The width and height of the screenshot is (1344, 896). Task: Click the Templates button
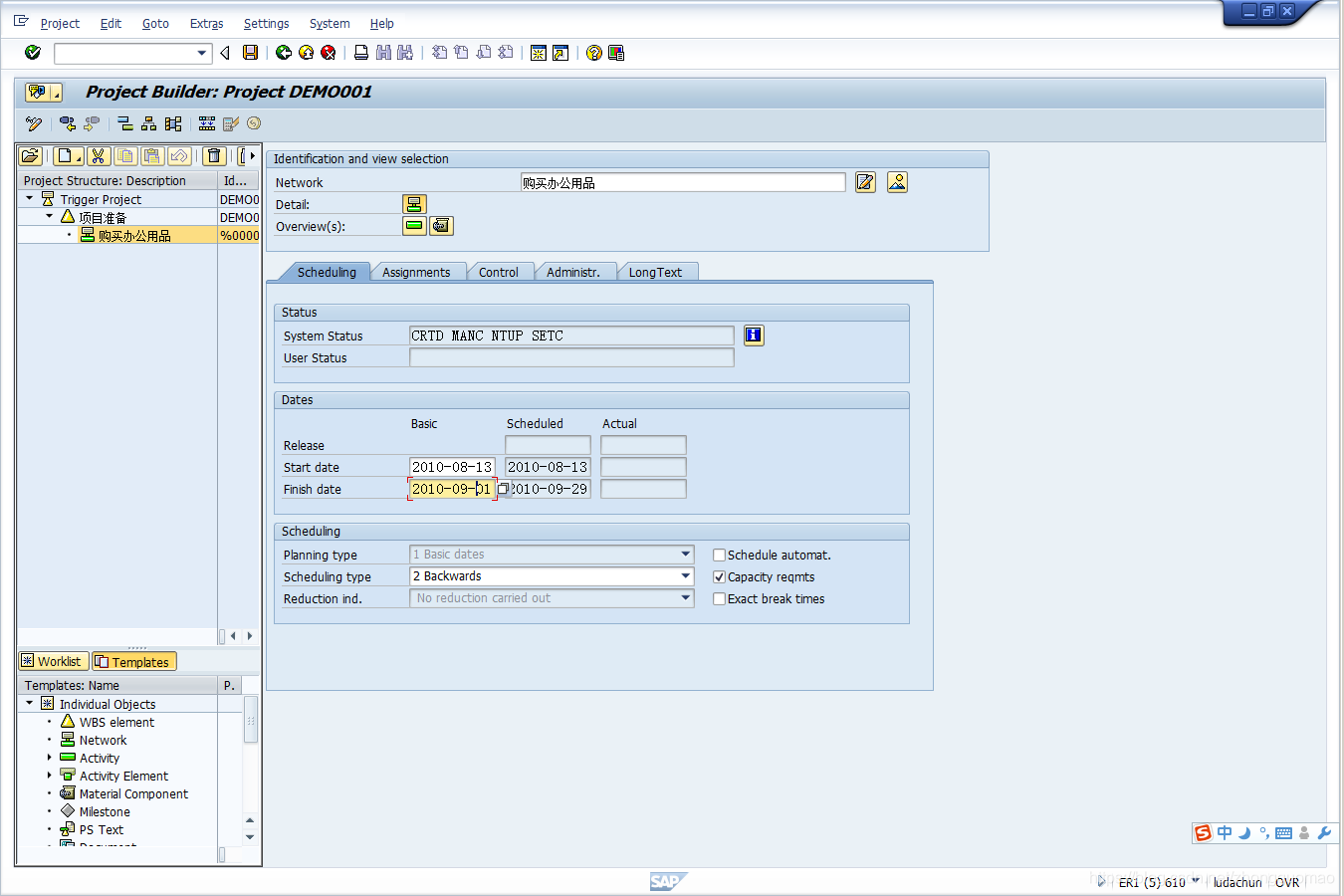[x=134, y=661]
